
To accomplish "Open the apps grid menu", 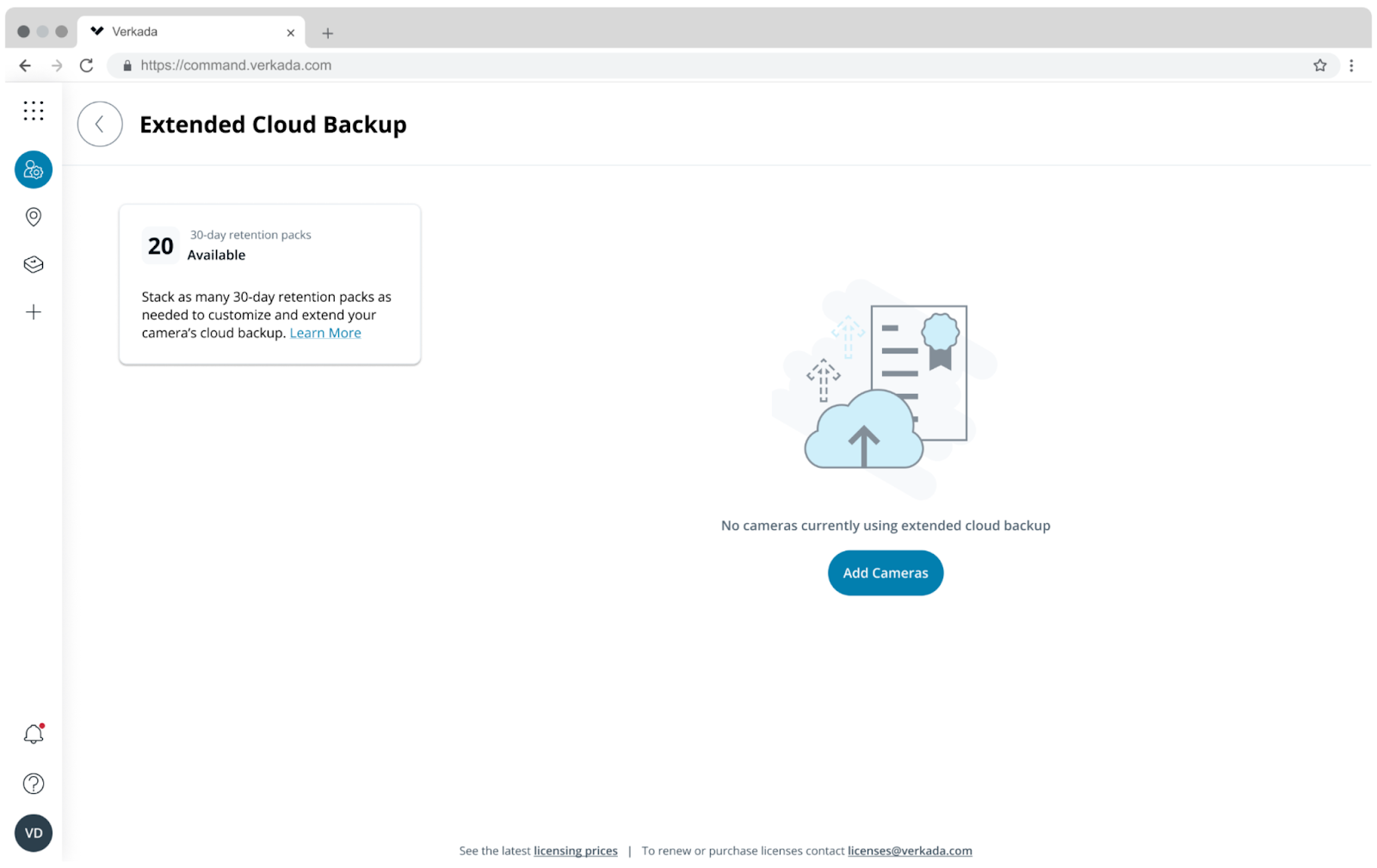I will (x=34, y=111).
